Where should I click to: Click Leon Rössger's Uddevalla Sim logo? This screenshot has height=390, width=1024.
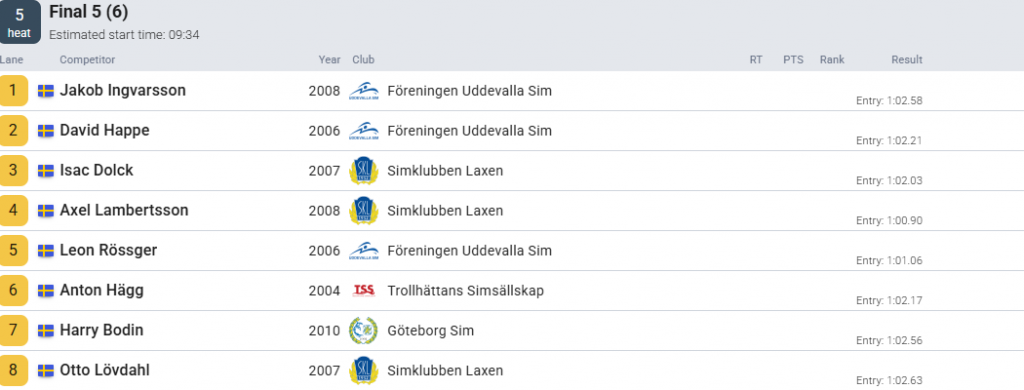tap(364, 251)
